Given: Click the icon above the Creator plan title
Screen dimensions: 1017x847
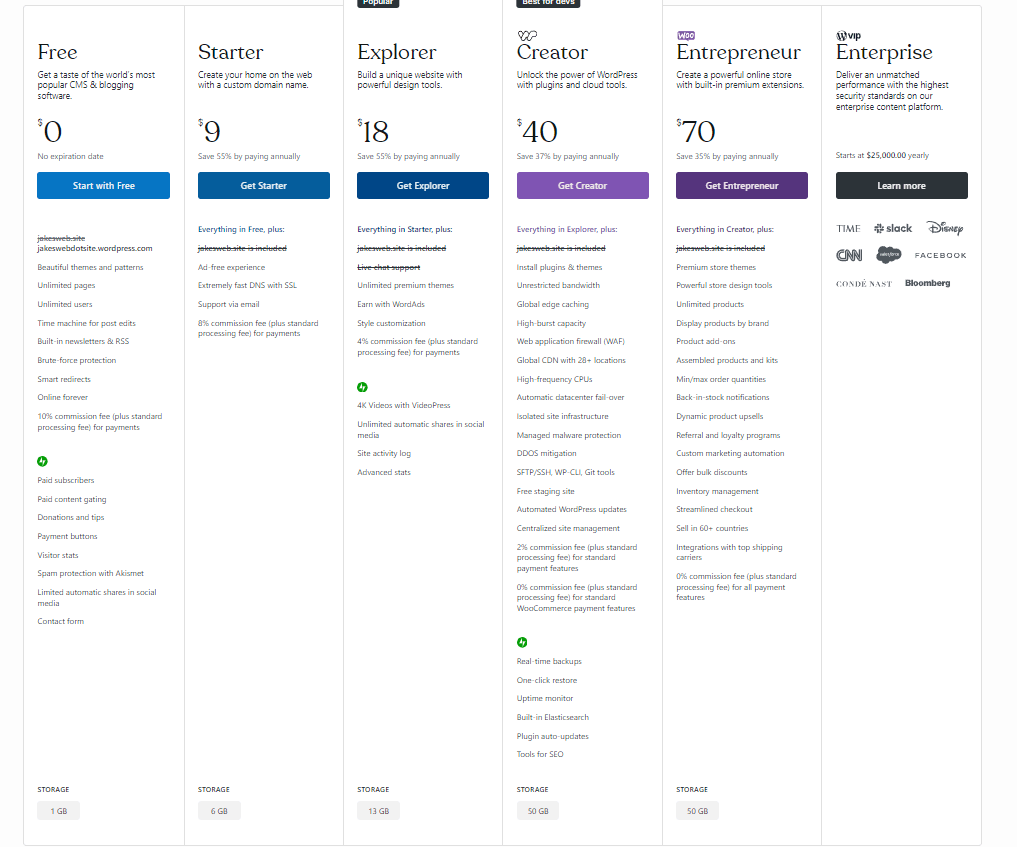Looking at the screenshot, I should (527, 35).
